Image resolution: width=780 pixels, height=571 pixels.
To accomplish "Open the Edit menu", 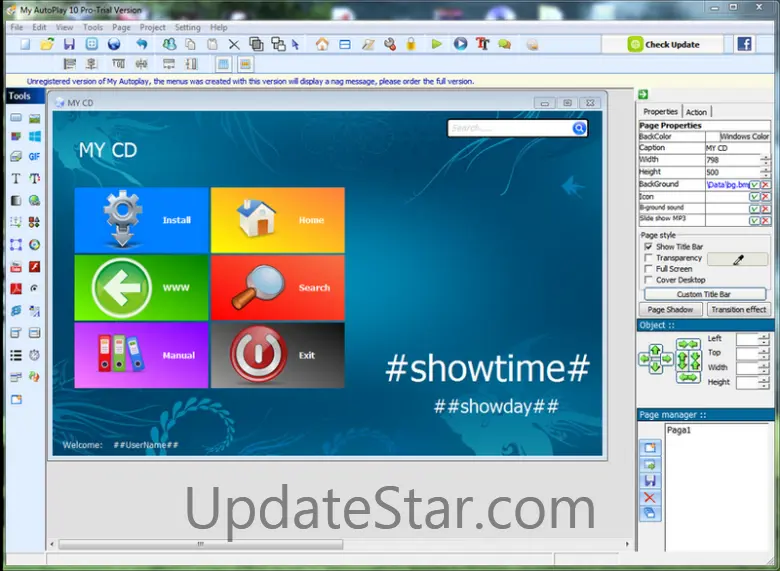I will 39,27.
